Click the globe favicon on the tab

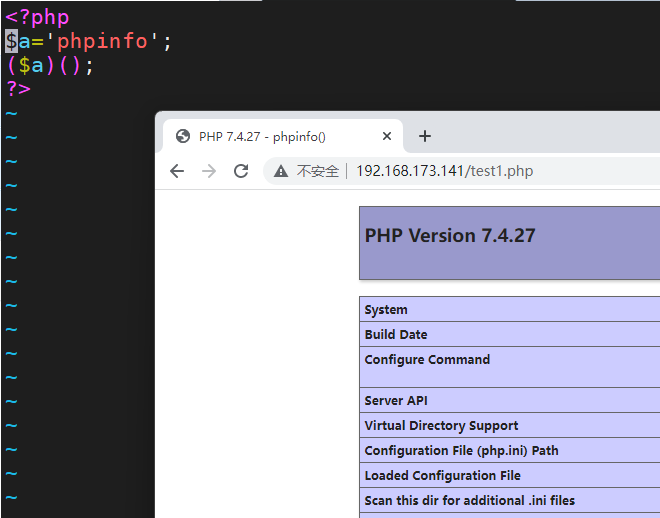click(183, 137)
